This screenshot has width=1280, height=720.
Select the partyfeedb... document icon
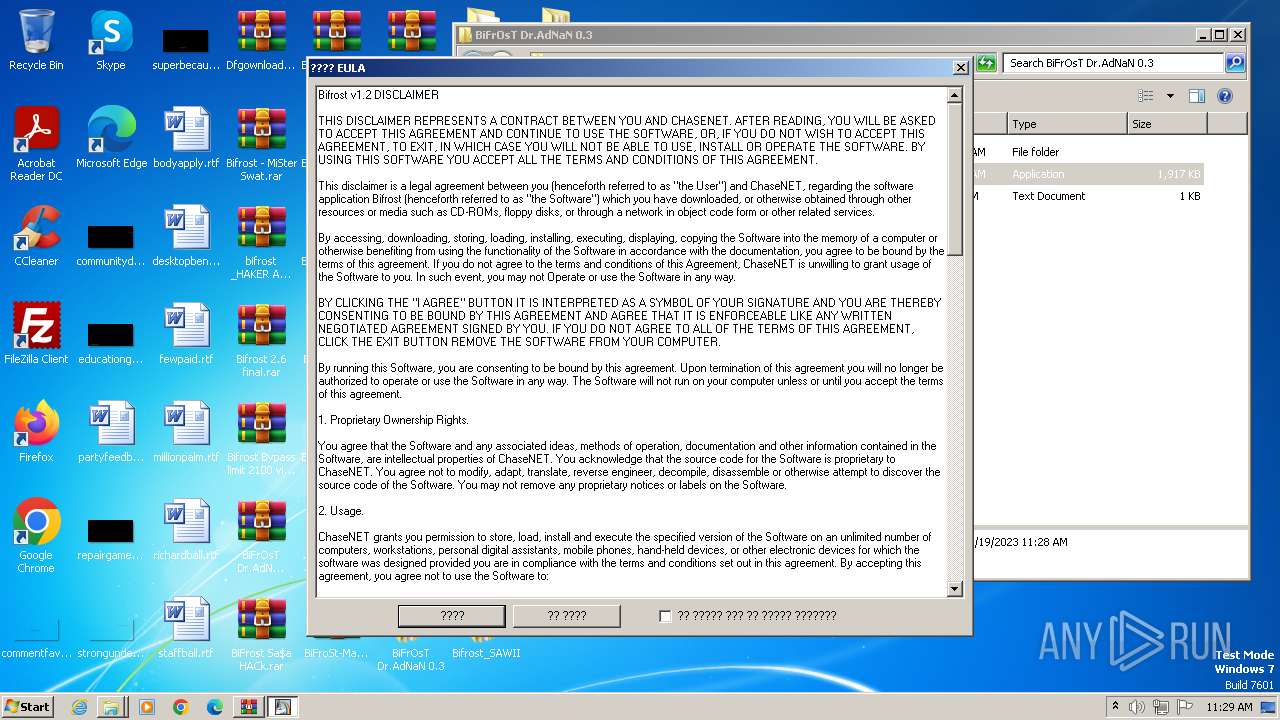coord(111,432)
